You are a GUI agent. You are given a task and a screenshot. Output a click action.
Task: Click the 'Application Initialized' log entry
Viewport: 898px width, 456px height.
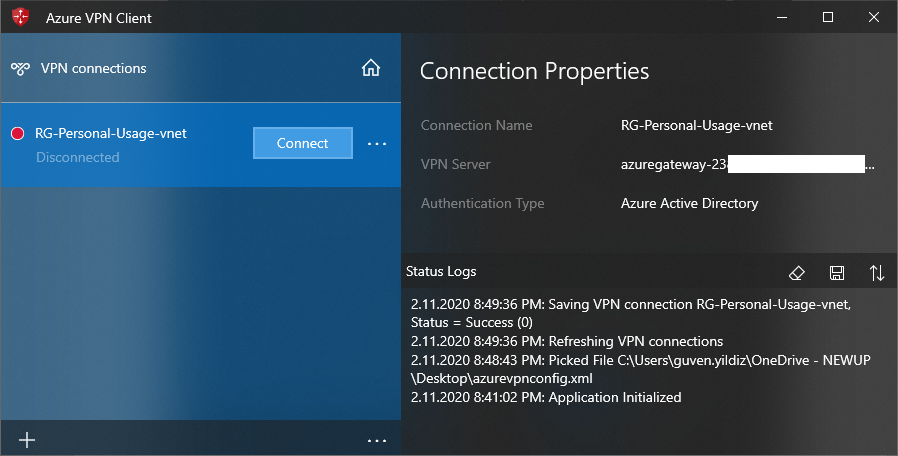546,398
